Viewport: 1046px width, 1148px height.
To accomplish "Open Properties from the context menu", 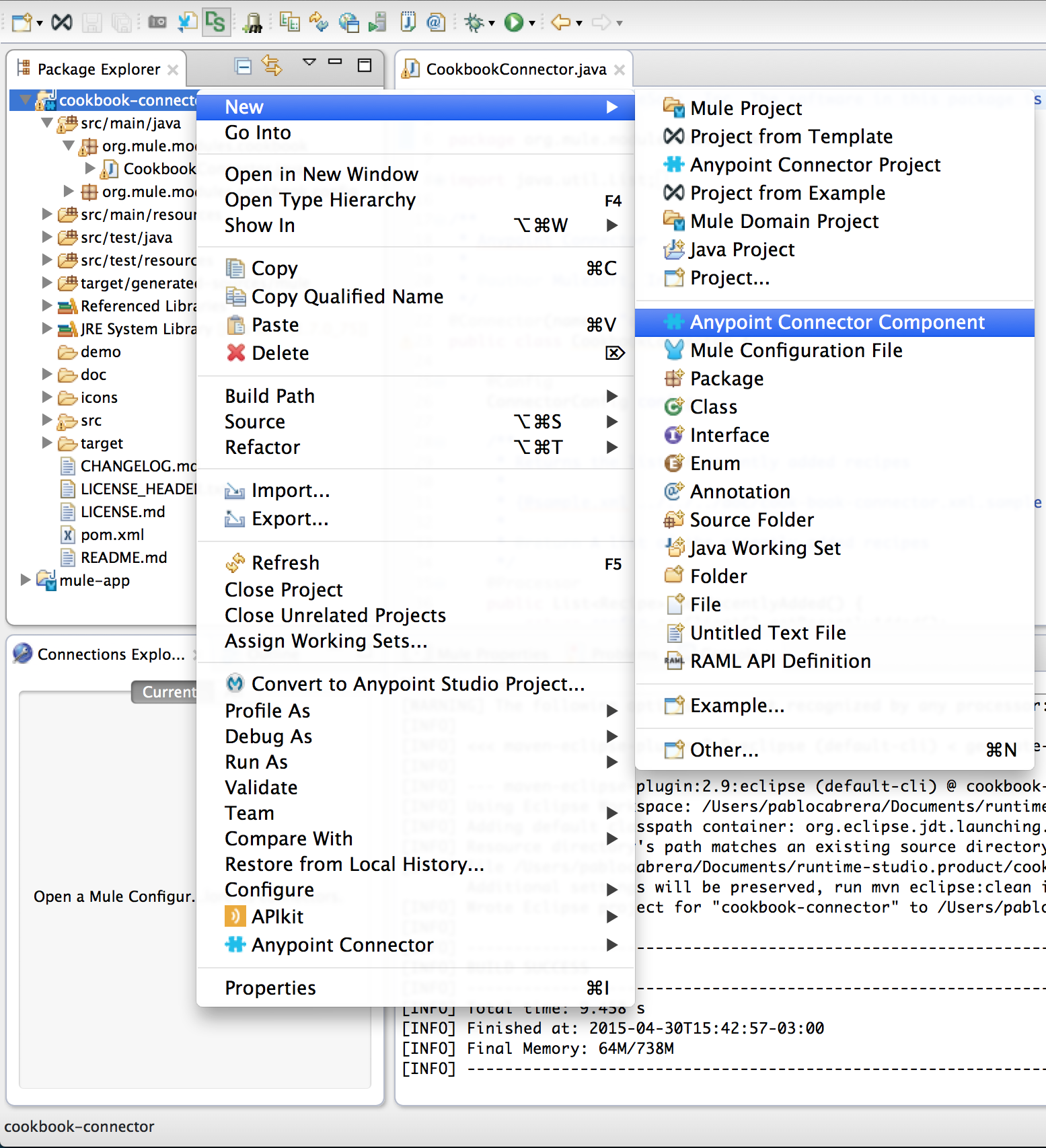I will pos(270,988).
